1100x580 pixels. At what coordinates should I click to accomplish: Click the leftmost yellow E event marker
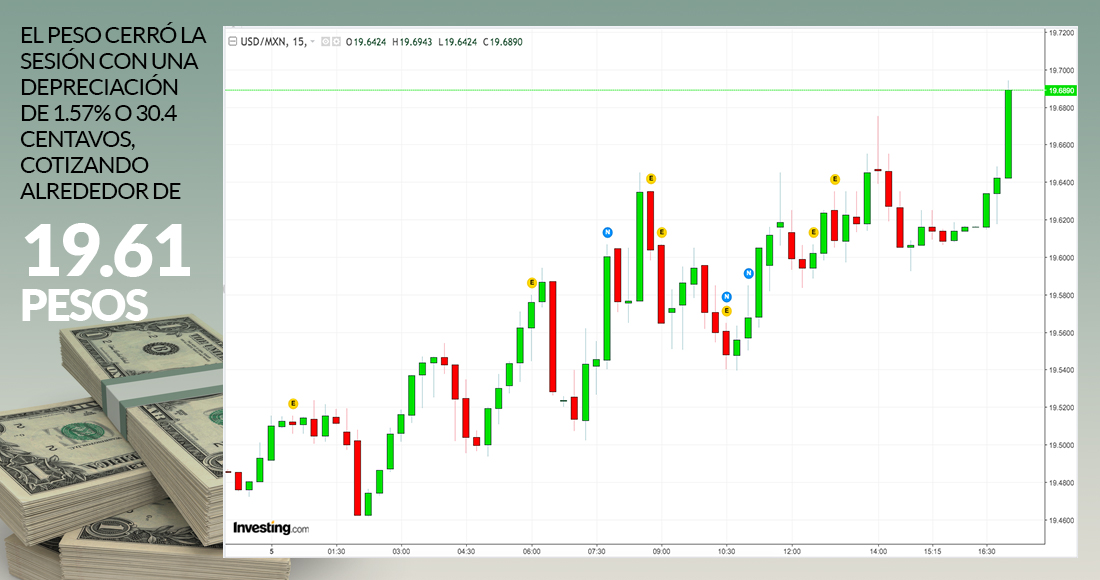click(293, 403)
